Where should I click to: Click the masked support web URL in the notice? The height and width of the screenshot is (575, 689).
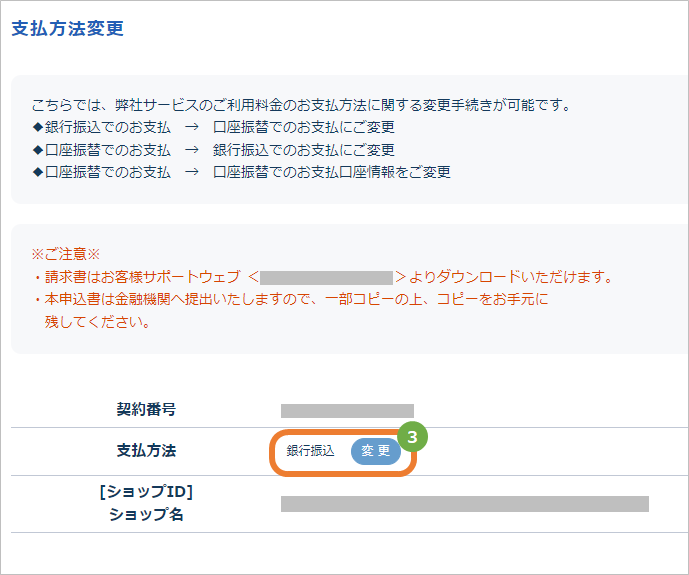pyautogui.click(x=326, y=278)
